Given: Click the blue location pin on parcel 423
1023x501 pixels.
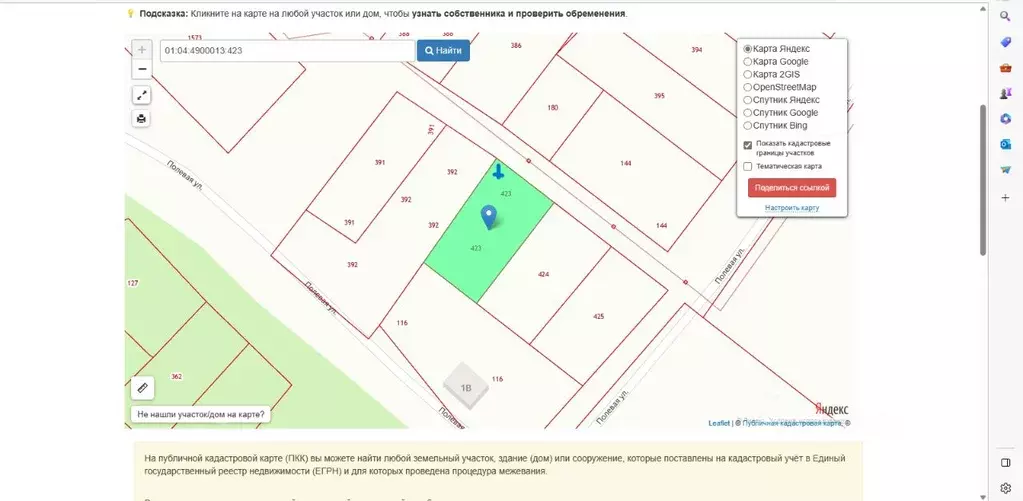Looking at the screenshot, I should pyautogui.click(x=489, y=216).
